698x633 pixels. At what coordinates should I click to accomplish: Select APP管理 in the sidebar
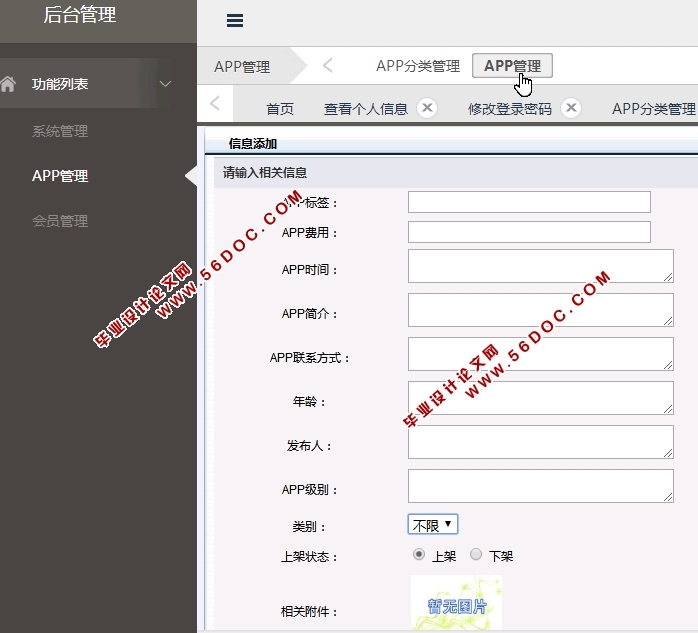(x=60, y=176)
